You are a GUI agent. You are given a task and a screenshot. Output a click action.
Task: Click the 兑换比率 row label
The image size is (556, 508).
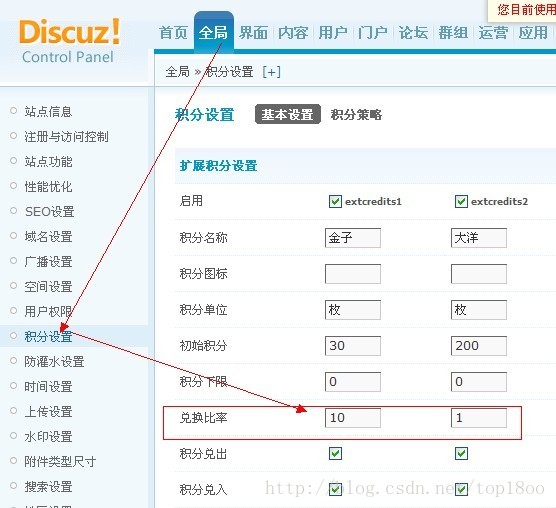click(203, 418)
